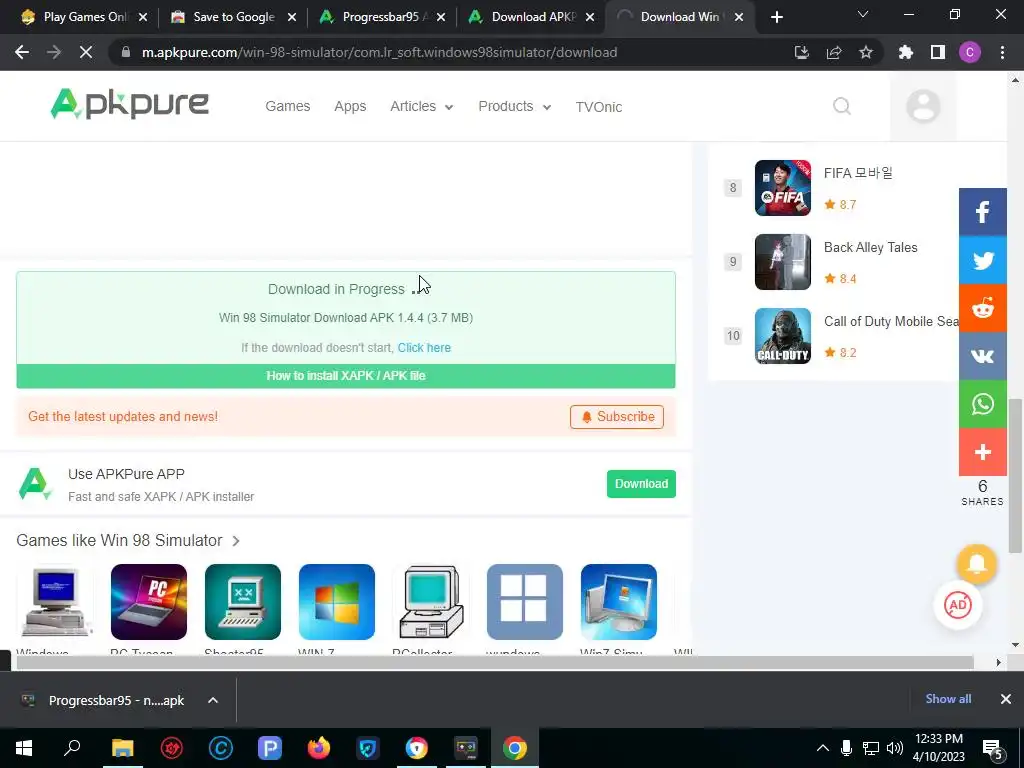Click the APKPure logo
This screenshot has height=768, width=1024.
(x=129, y=104)
